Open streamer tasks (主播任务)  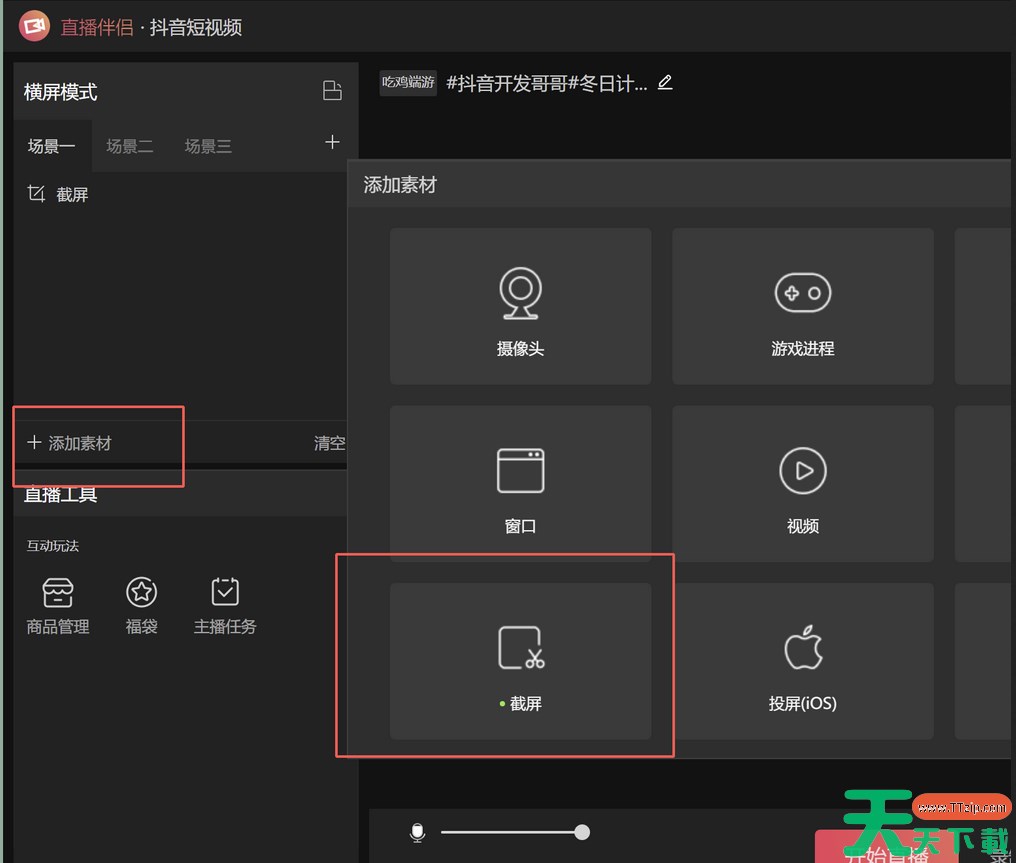pyautogui.click(x=225, y=606)
